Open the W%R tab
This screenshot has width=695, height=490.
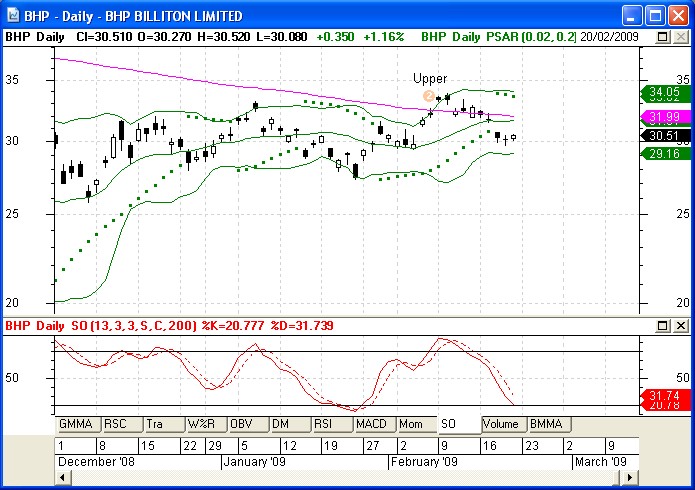tap(205, 424)
